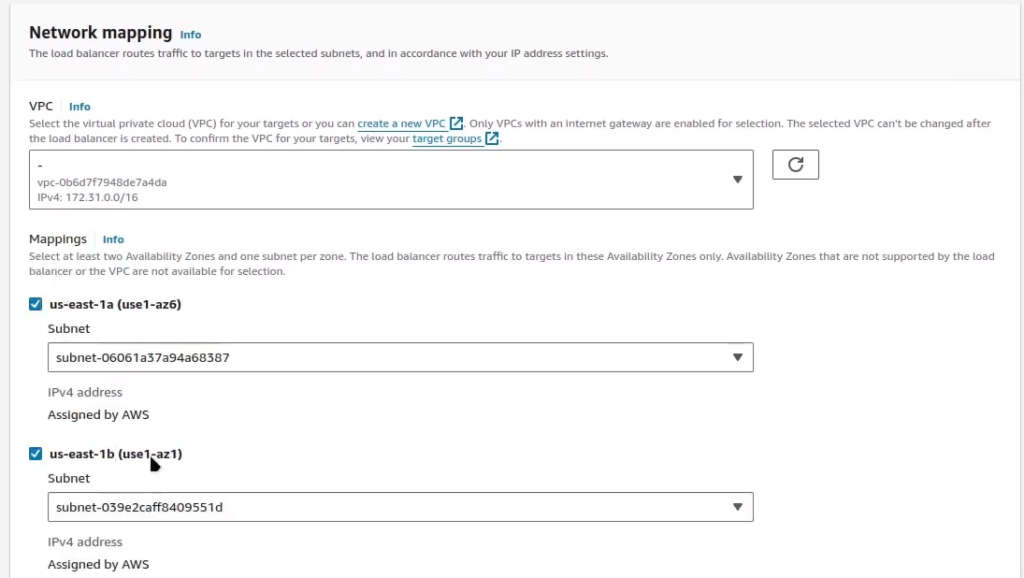Image resolution: width=1024 pixels, height=578 pixels.
Task: Click the refresh VPC list icon button
Action: (795, 165)
